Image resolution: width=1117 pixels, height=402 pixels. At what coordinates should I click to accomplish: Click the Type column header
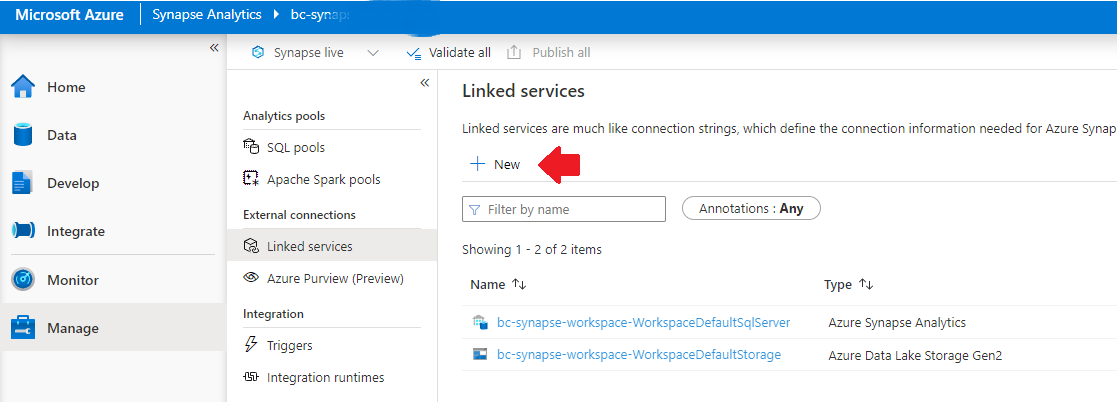click(x=838, y=284)
